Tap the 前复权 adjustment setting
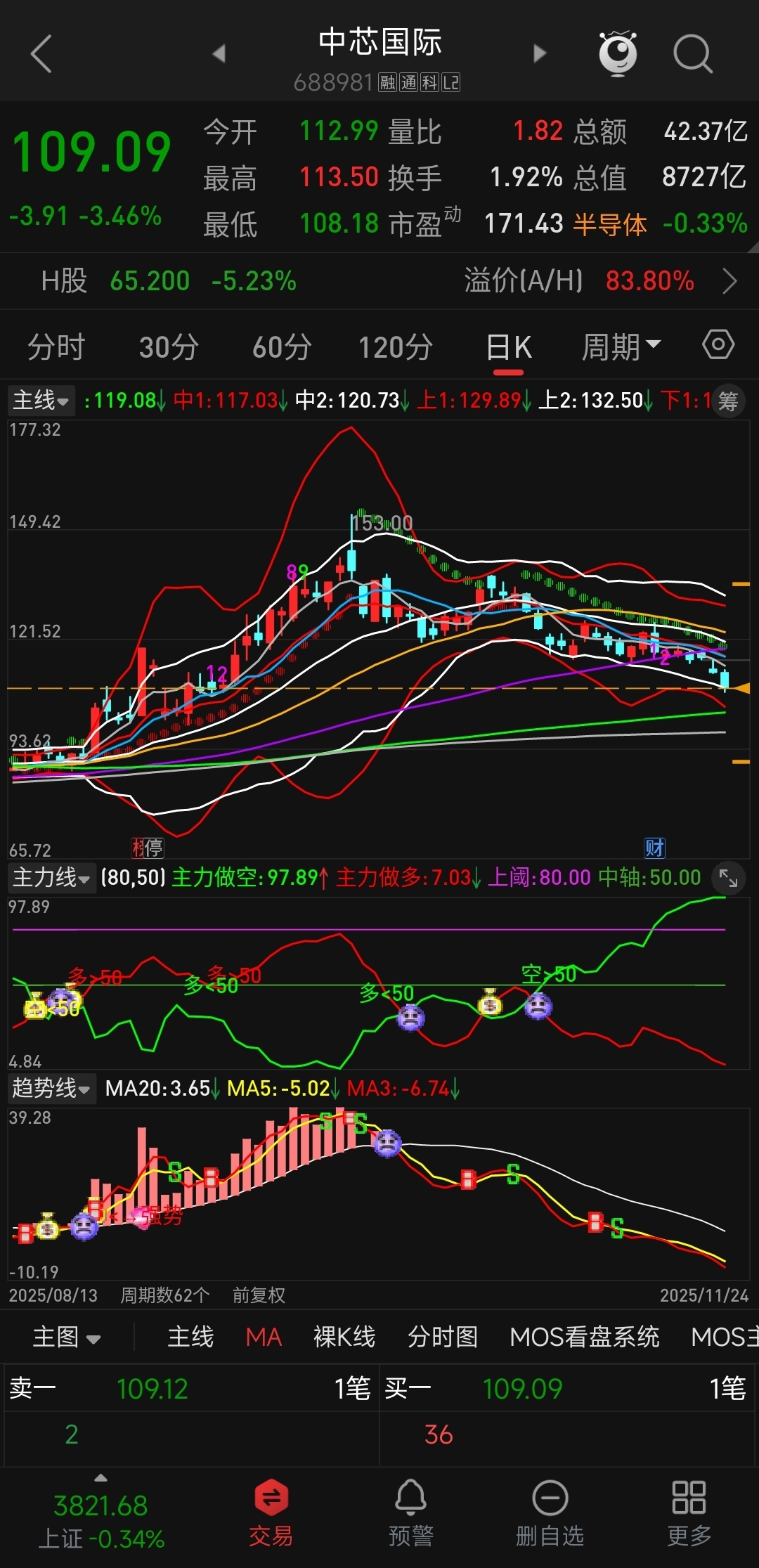The width and height of the screenshot is (759, 1568). (x=259, y=1295)
